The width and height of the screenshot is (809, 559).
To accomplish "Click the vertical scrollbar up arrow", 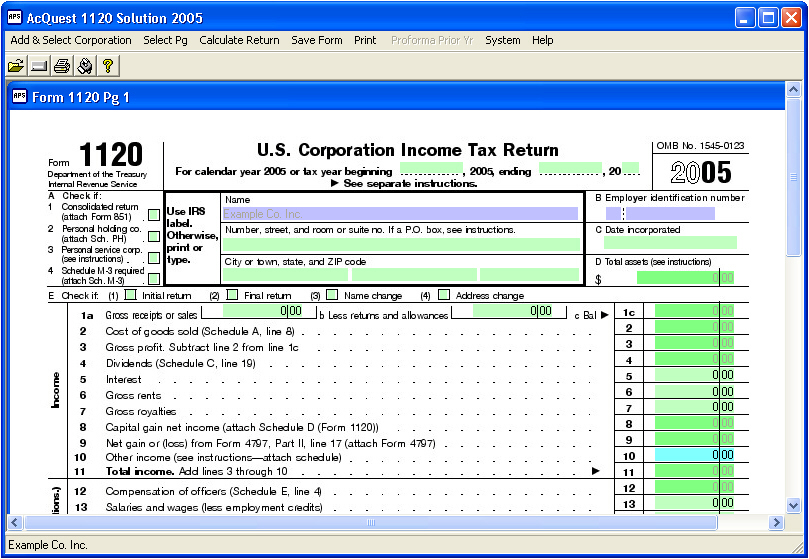I will point(794,90).
